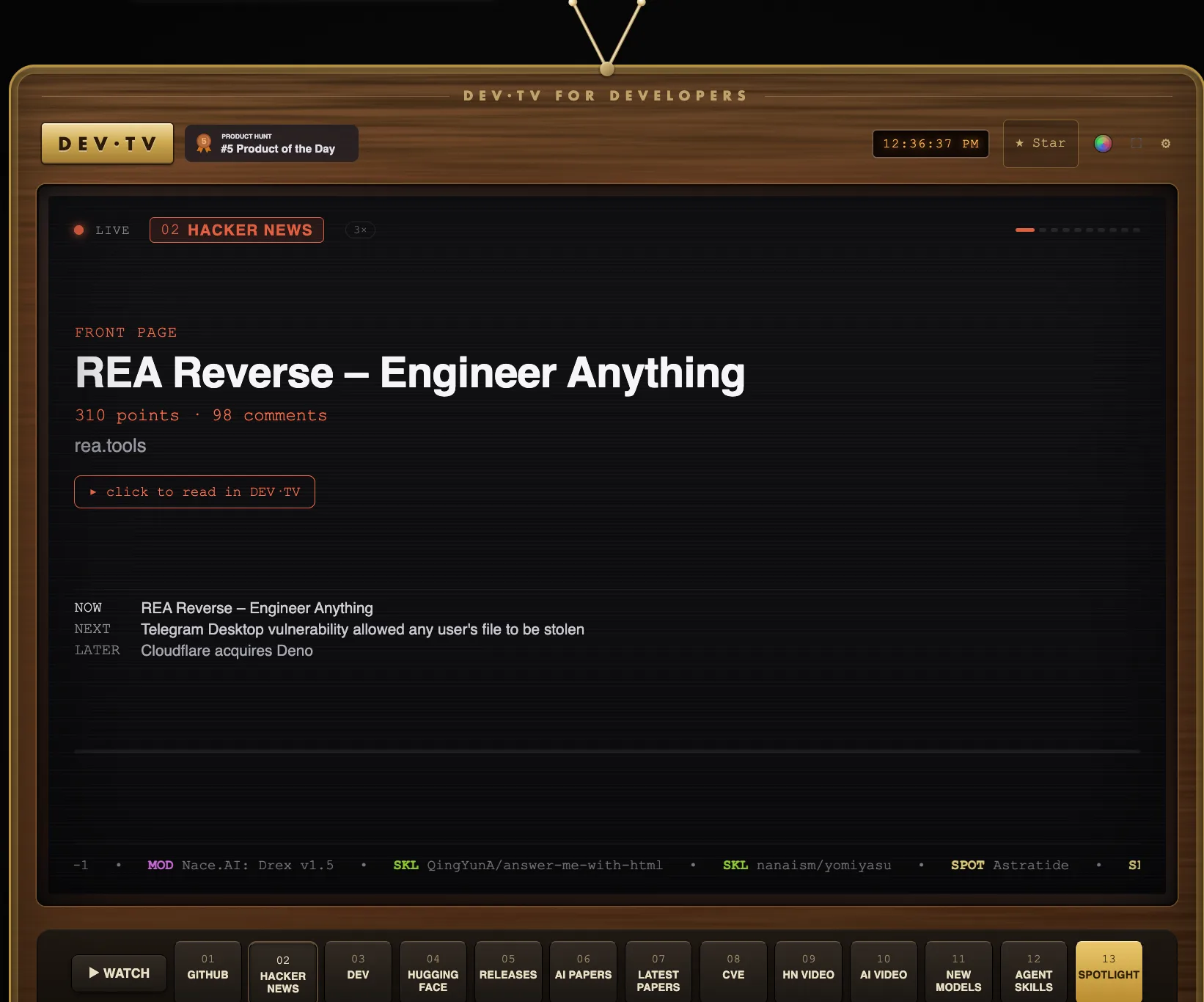Viewport: 1204px width, 1002px height.
Task: Click the DEV·TV logo plate
Action: pos(108,143)
